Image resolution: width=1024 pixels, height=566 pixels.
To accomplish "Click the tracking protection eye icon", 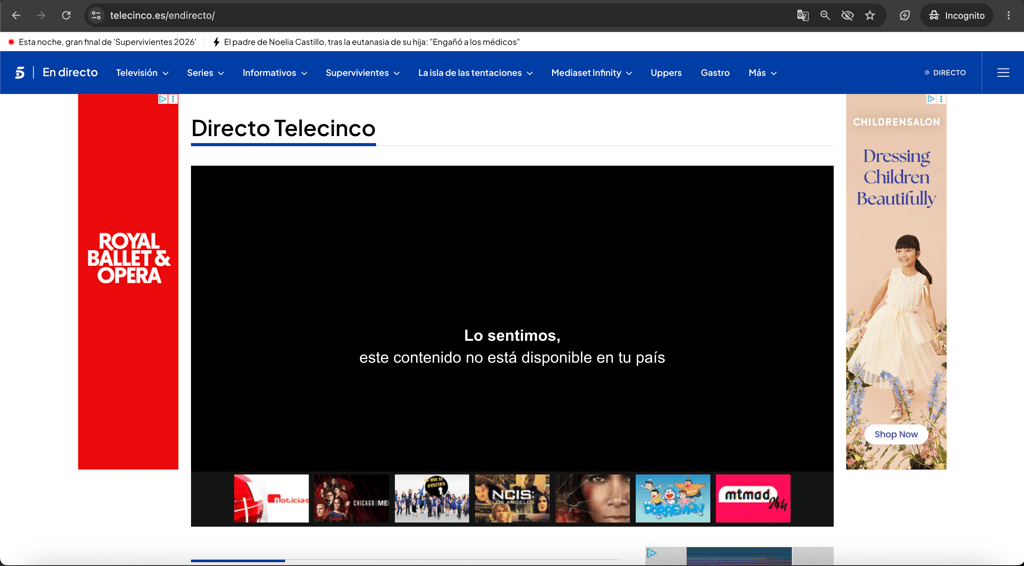I will pos(847,15).
